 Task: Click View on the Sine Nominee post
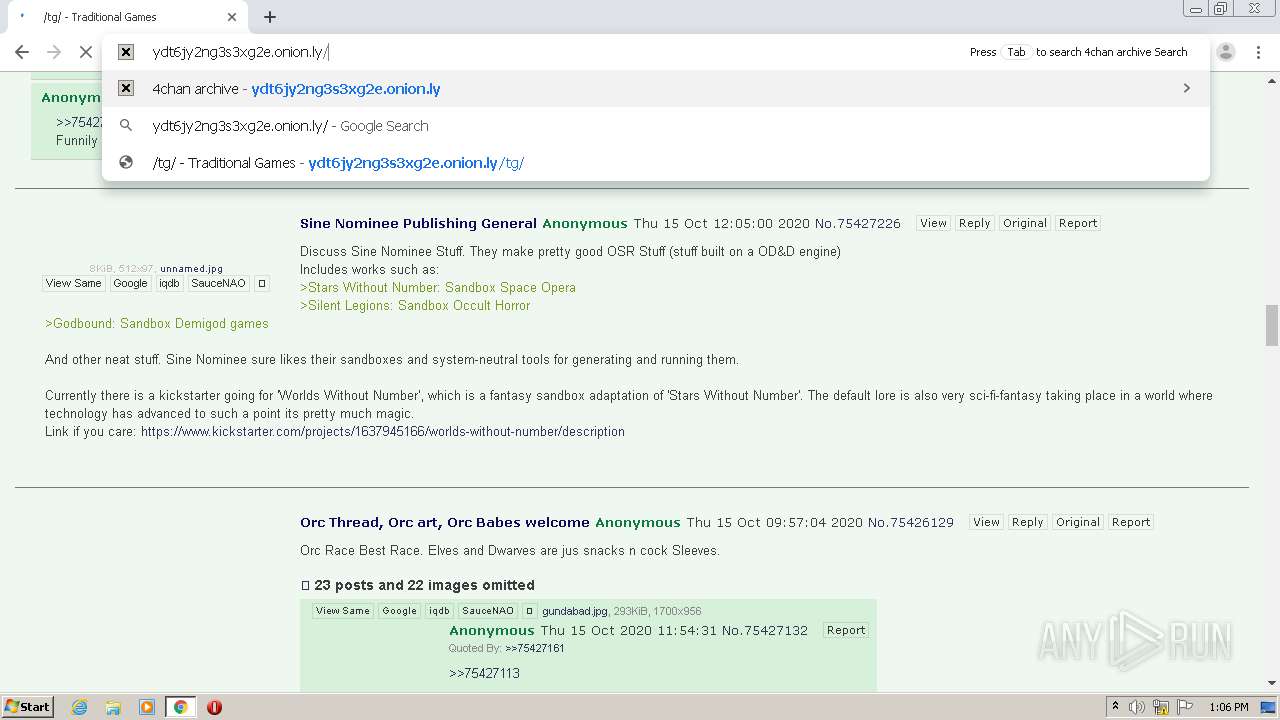933,223
